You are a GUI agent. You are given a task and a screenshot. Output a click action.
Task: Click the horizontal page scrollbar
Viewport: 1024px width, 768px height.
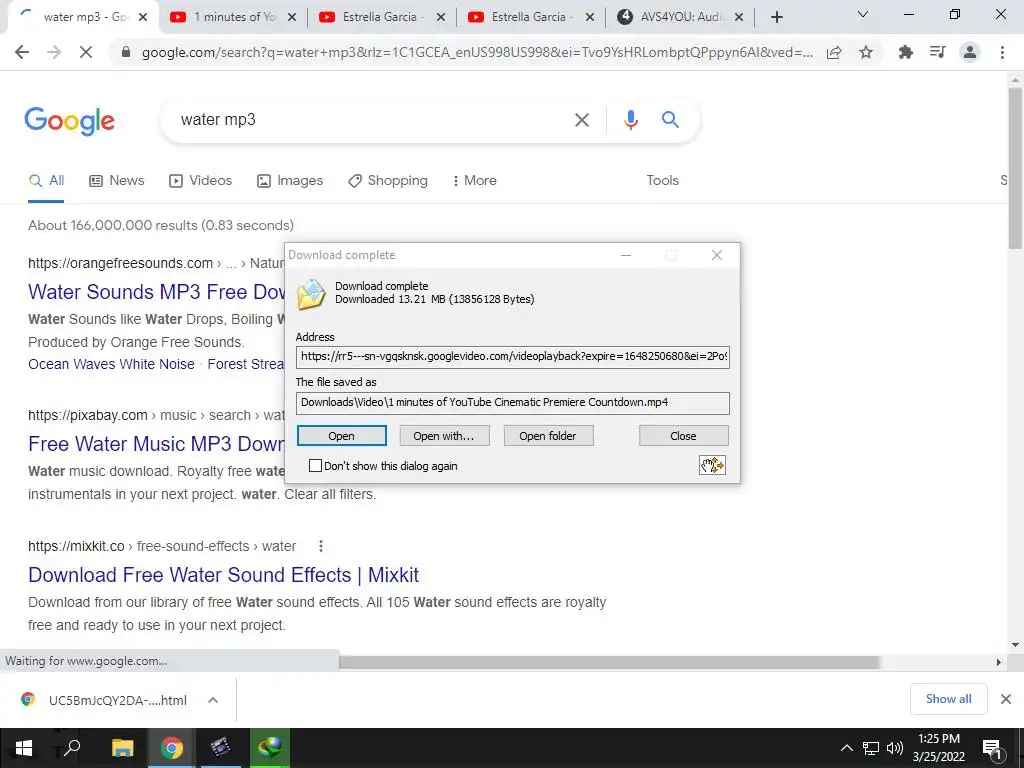[x=609, y=662]
